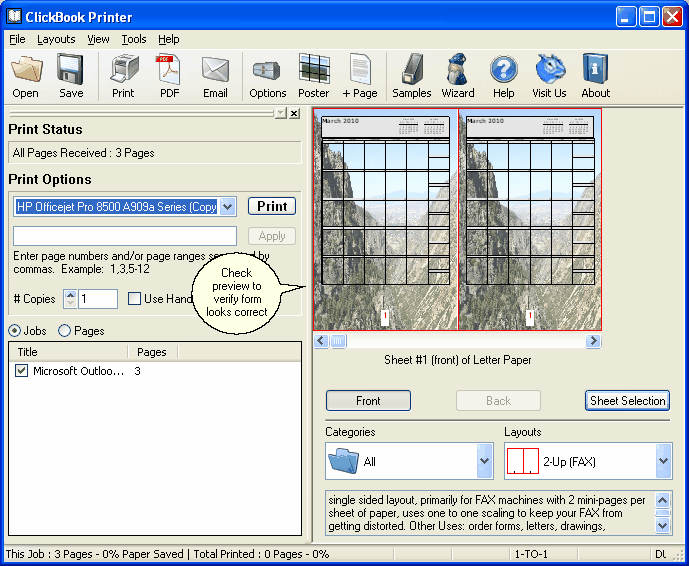Screen dimensions: 689x566
Task: Close the Print Status panel with X
Action: pos(294,113)
